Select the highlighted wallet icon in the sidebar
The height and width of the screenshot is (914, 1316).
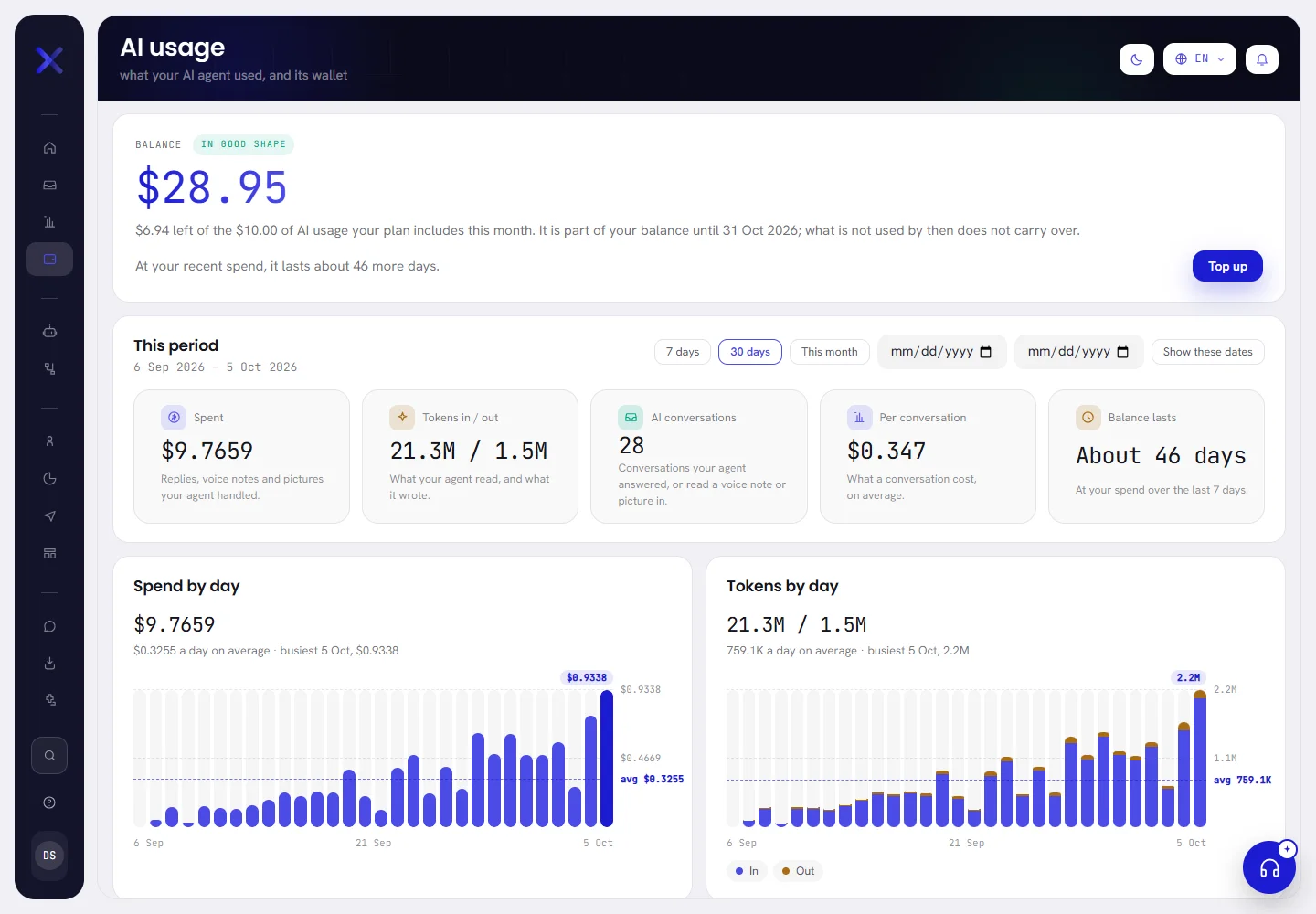tap(49, 259)
